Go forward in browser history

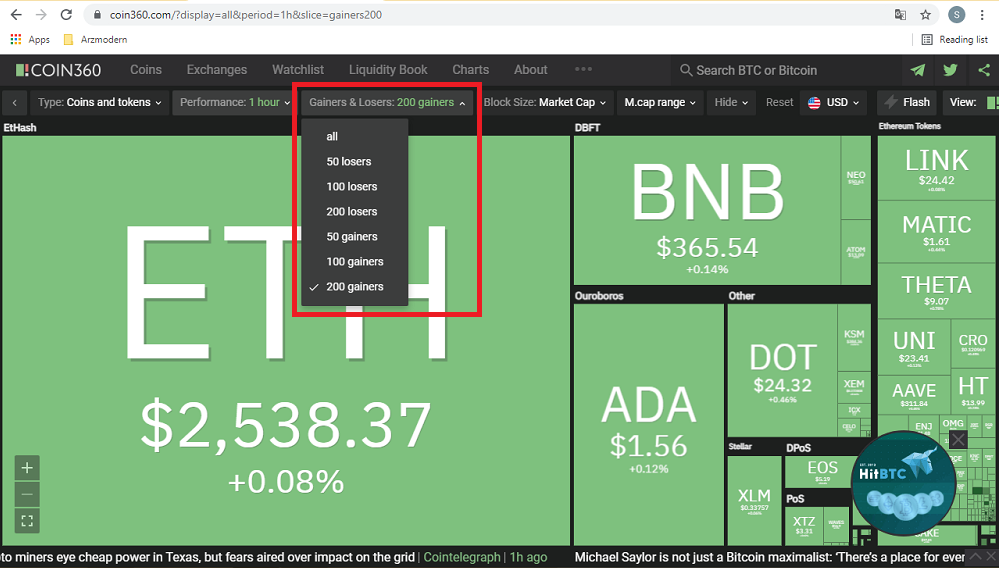(x=41, y=15)
